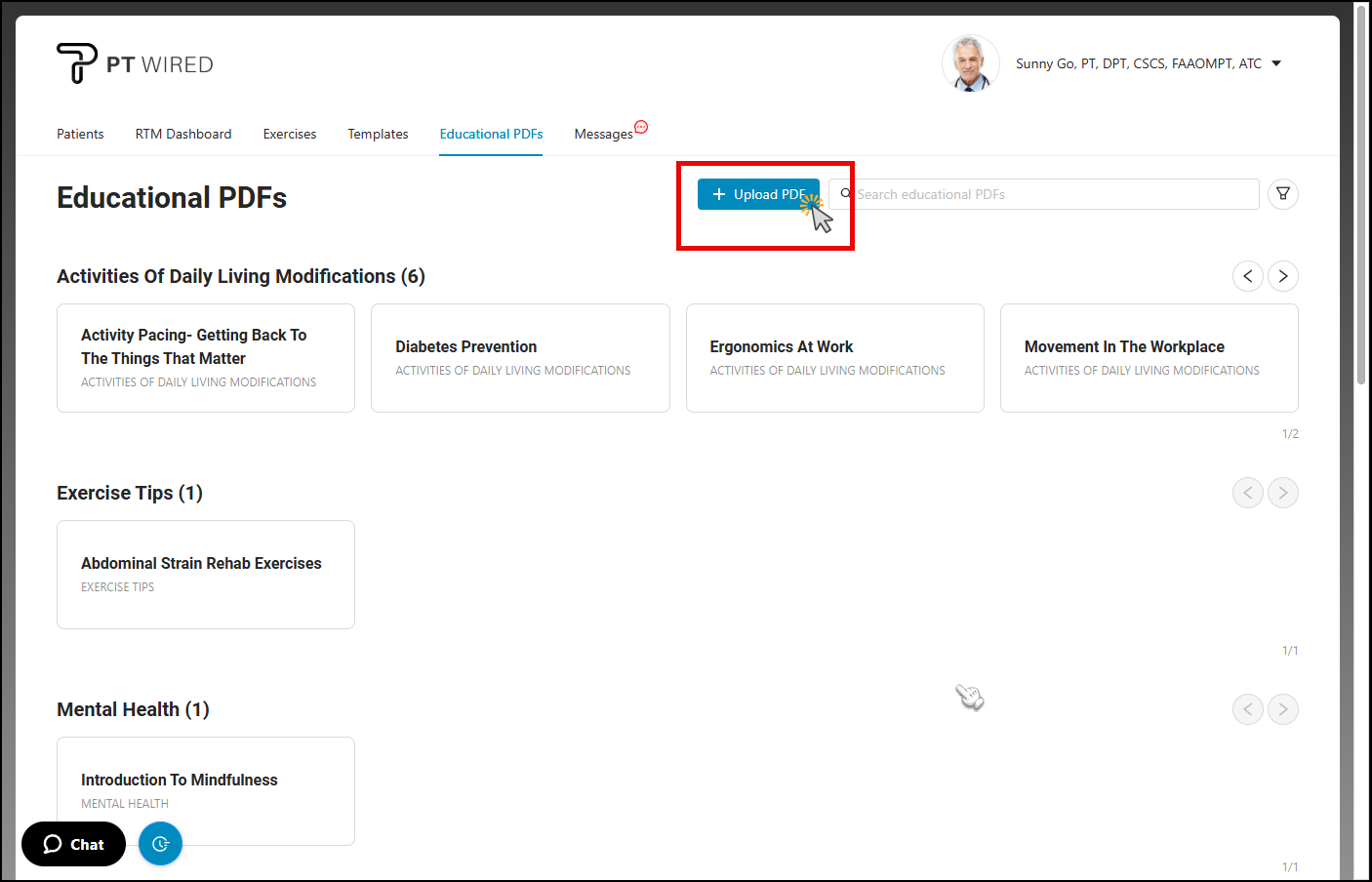Click the Upload PDF button
The width and height of the screenshot is (1372, 882).
[757, 194]
